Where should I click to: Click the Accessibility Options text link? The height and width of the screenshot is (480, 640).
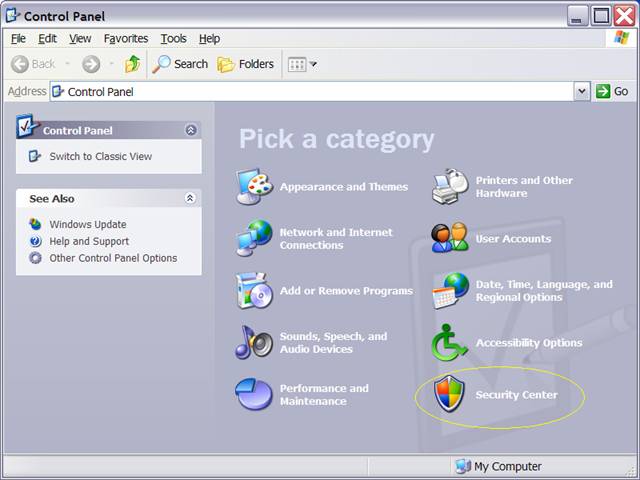point(529,342)
